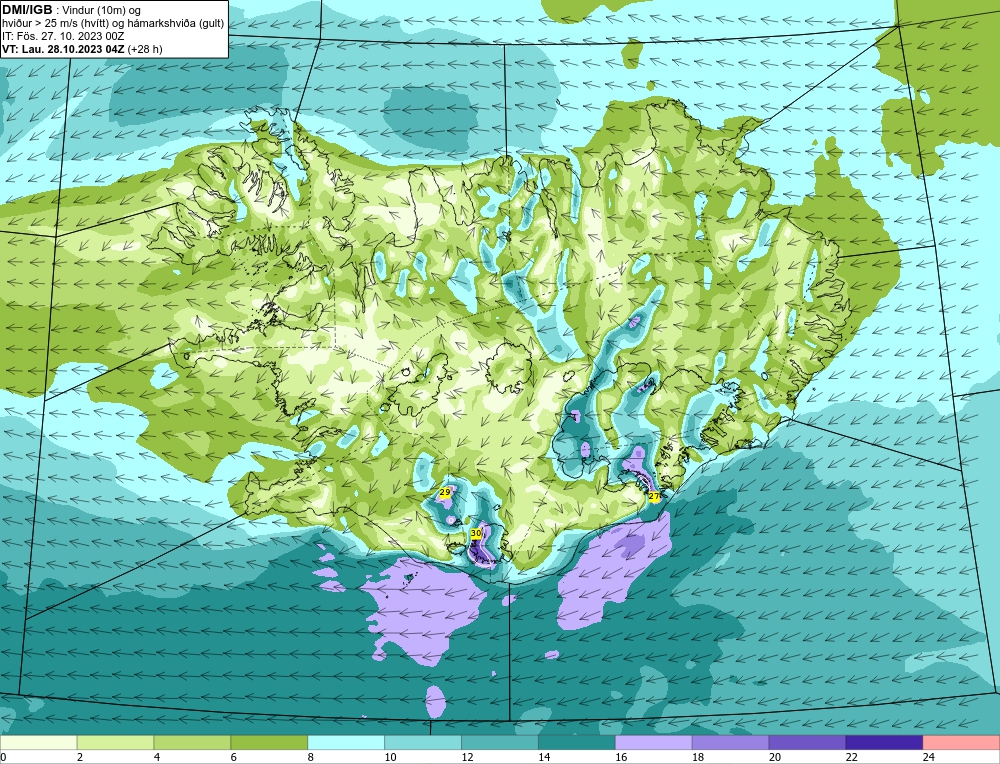Click the 16–18 m/s lavender swatch
The image size is (1000, 764).
[x=654, y=743]
